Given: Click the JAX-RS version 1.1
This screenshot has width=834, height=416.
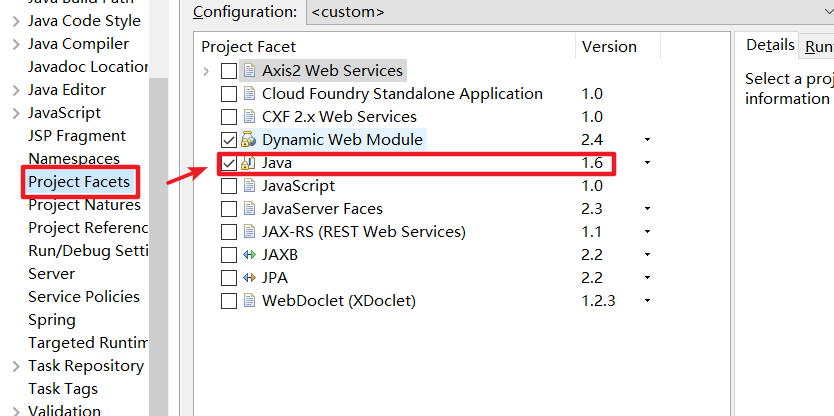Looking at the screenshot, I should click(591, 232).
